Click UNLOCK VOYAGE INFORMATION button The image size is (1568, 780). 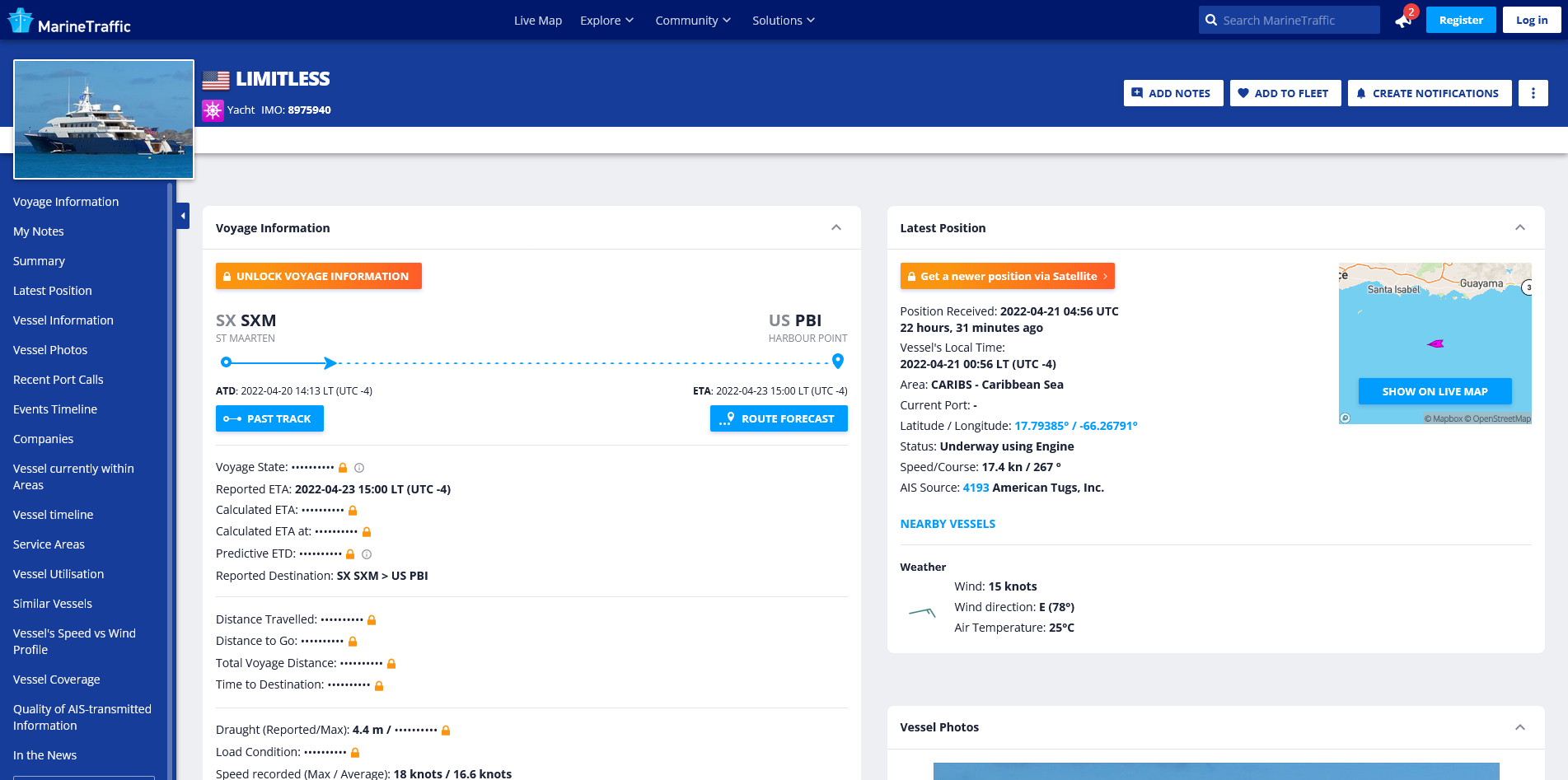click(x=319, y=276)
